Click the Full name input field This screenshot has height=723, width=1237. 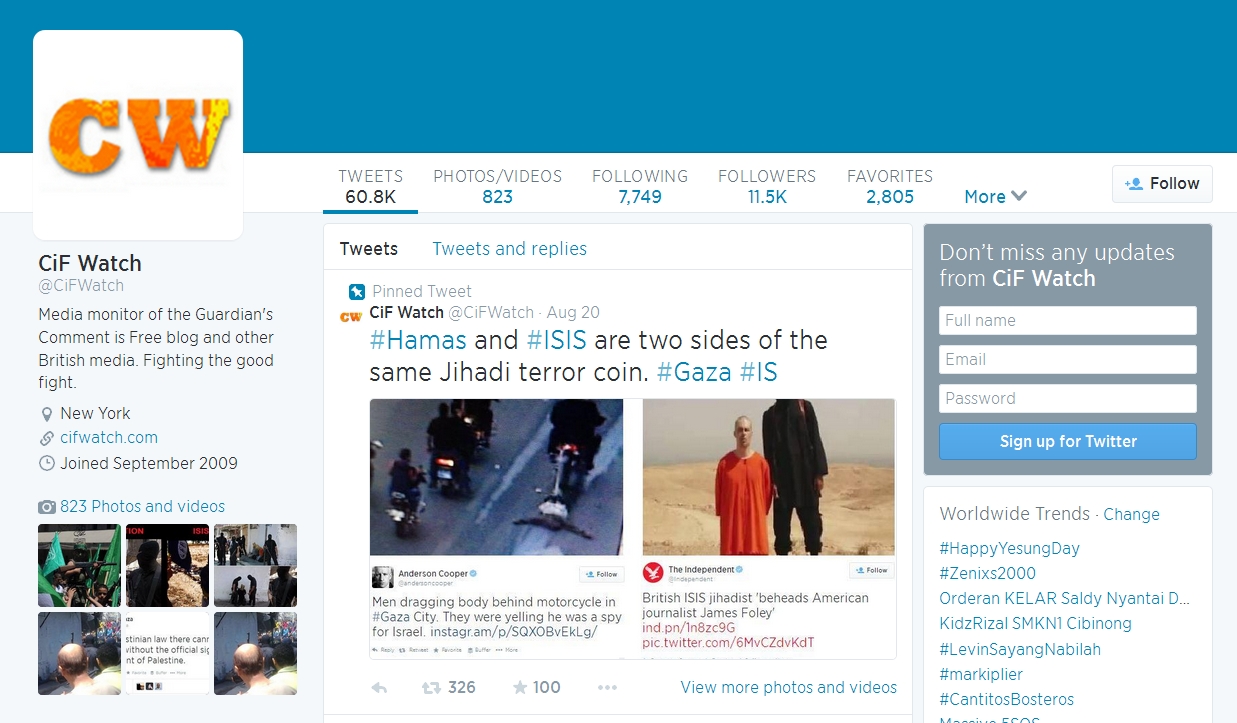click(x=1068, y=320)
